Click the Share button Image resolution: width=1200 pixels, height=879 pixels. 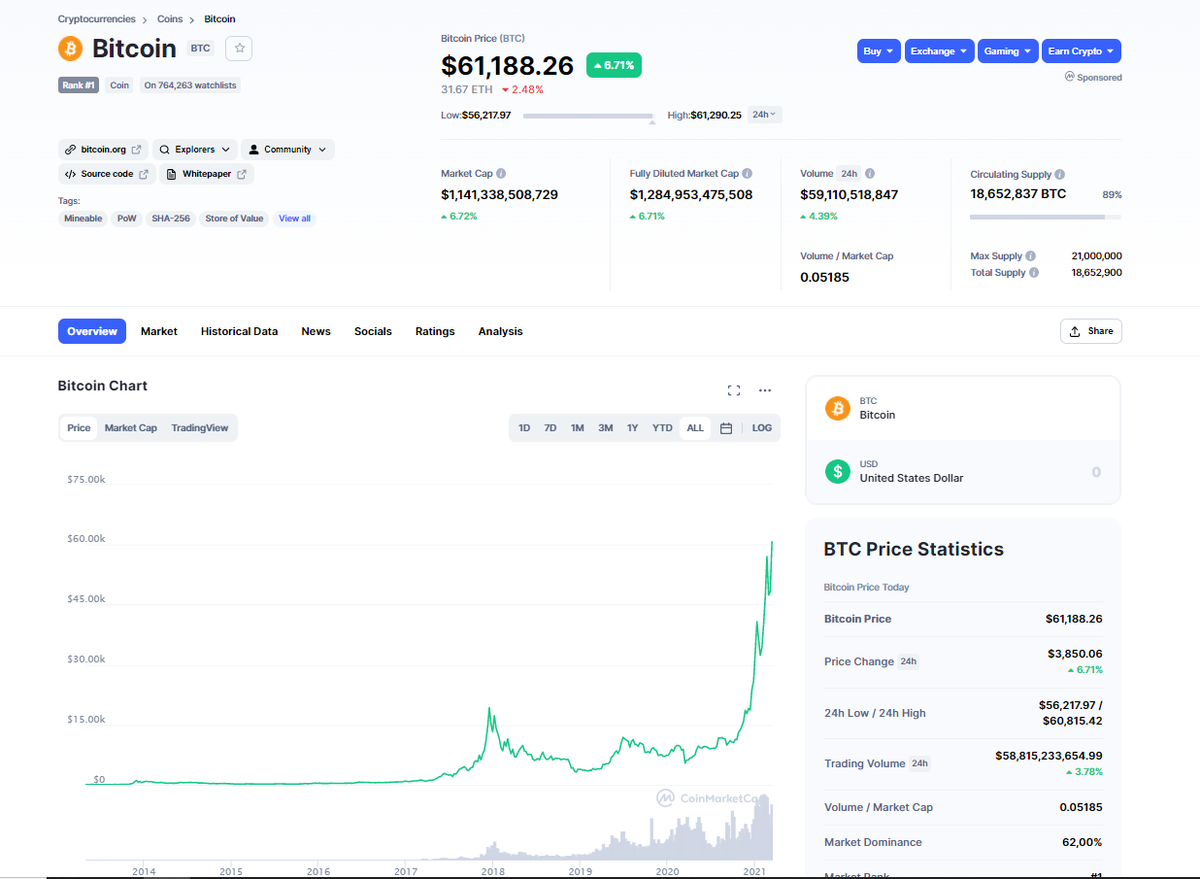tap(1091, 331)
